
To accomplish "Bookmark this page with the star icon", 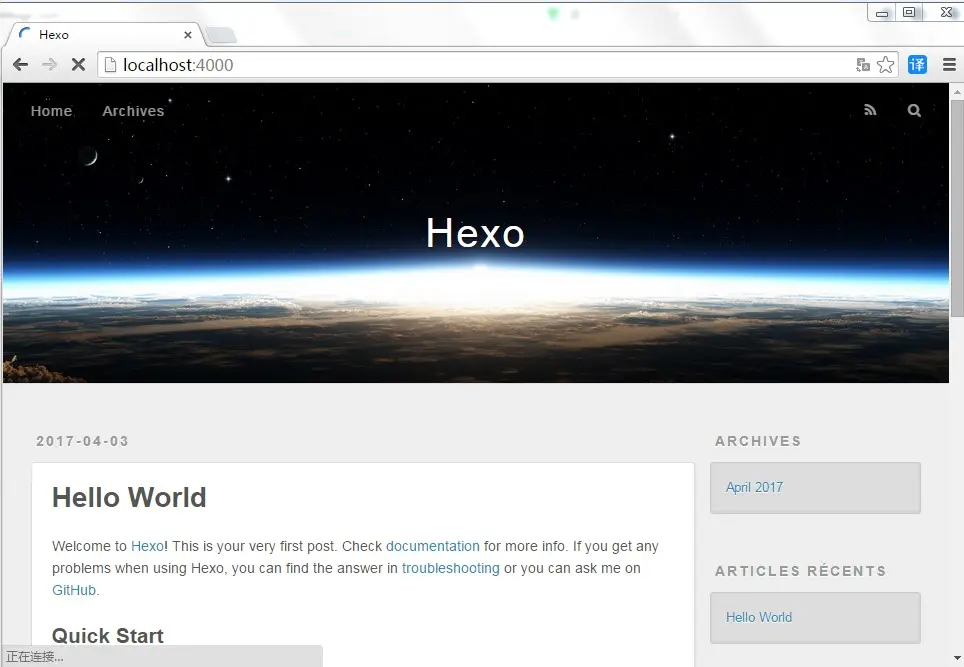I will (885, 65).
